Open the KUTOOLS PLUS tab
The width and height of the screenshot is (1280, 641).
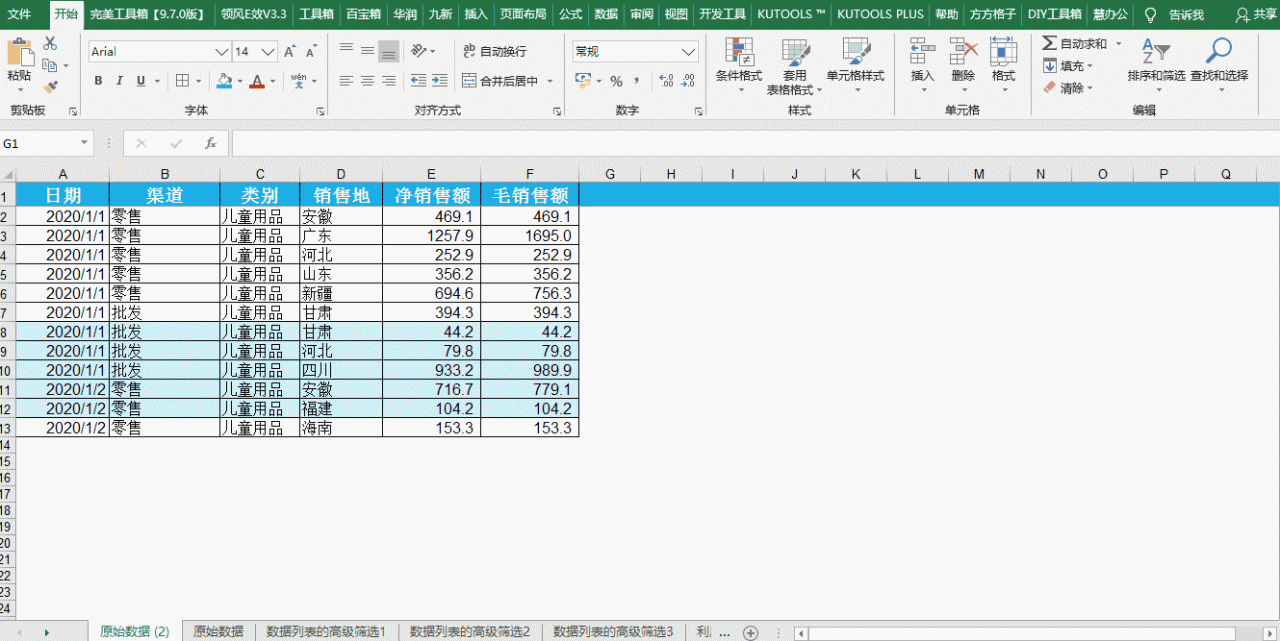[880, 14]
